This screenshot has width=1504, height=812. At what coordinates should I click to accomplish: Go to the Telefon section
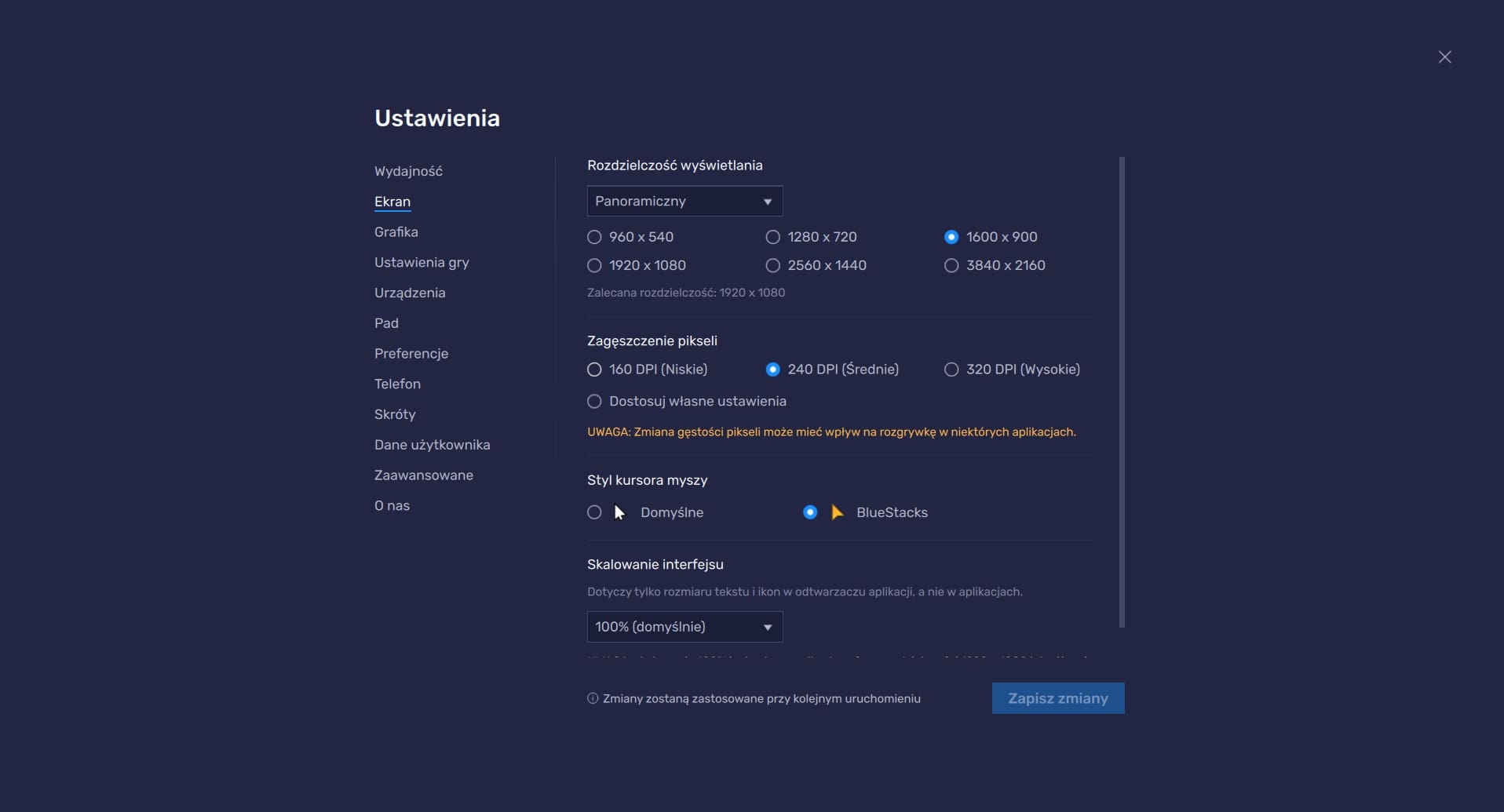pyautogui.click(x=397, y=384)
